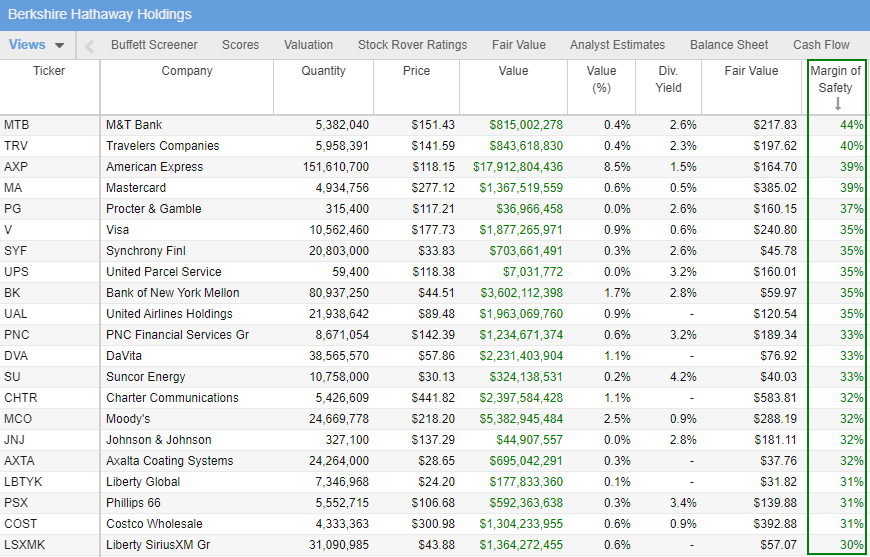
Task: Select the CHTR ticker cell
Action: (21, 398)
